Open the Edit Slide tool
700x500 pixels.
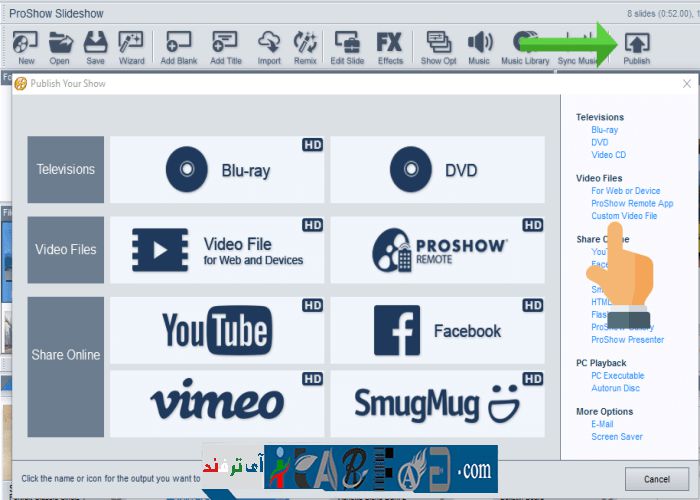tap(349, 46)
